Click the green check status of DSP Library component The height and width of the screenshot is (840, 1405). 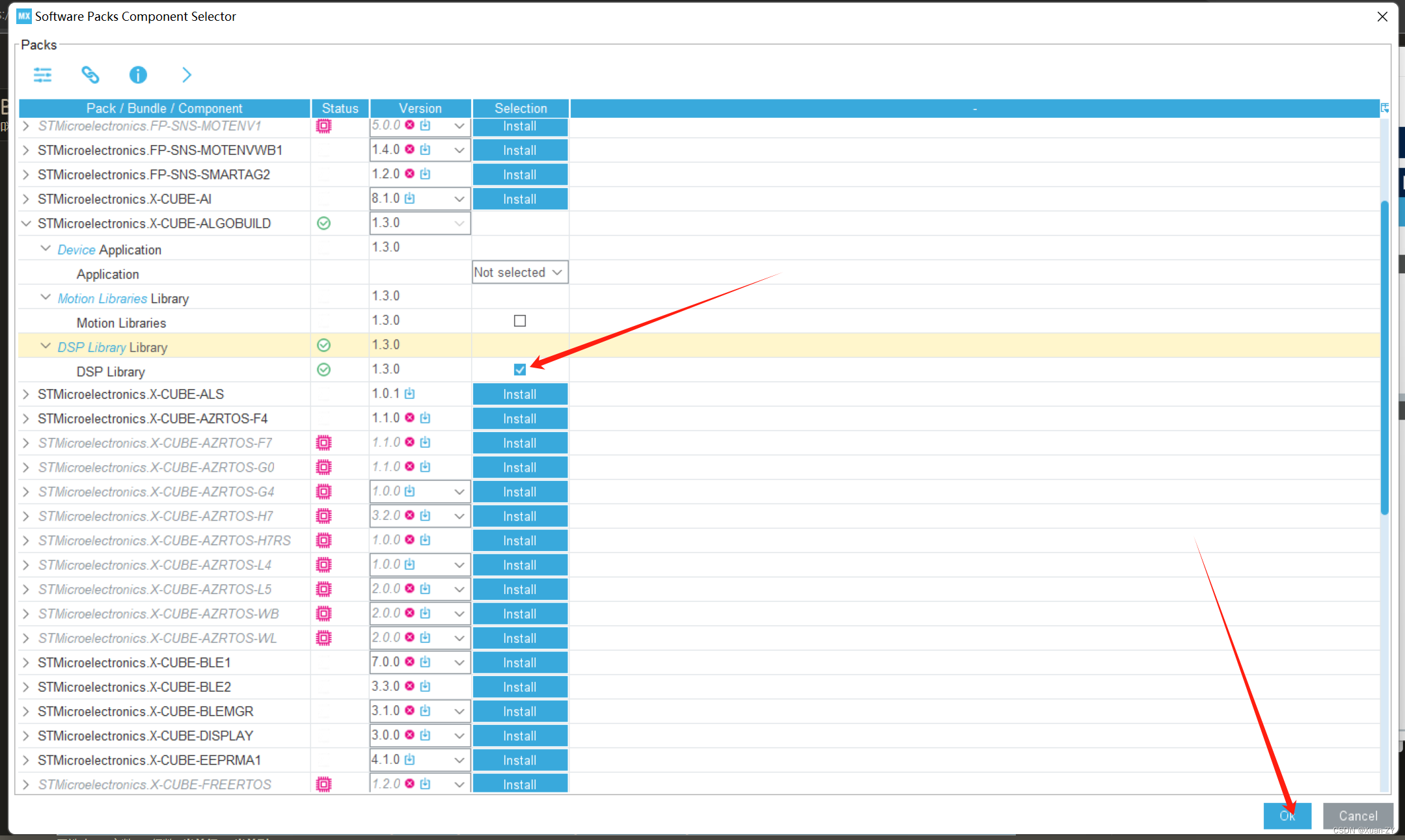click(x=323, y=370)
